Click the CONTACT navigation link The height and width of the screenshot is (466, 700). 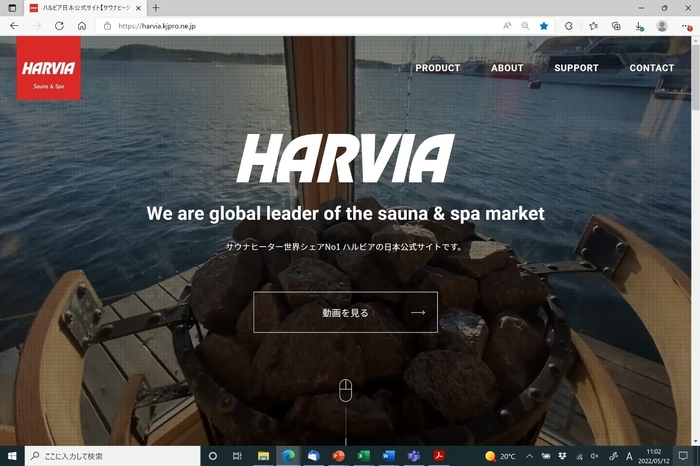tap(651, 68)
